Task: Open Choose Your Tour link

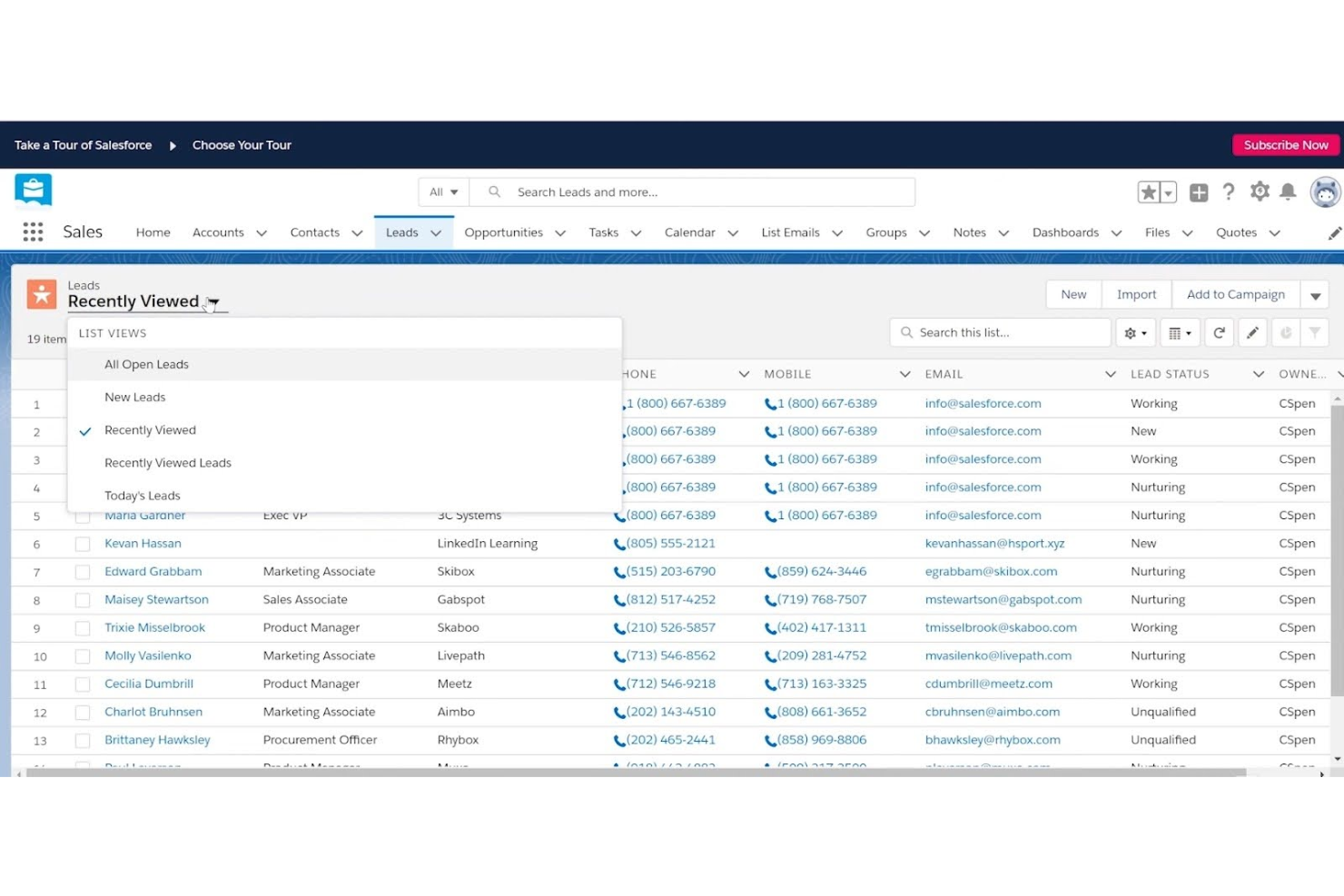Action: point(242,145)
